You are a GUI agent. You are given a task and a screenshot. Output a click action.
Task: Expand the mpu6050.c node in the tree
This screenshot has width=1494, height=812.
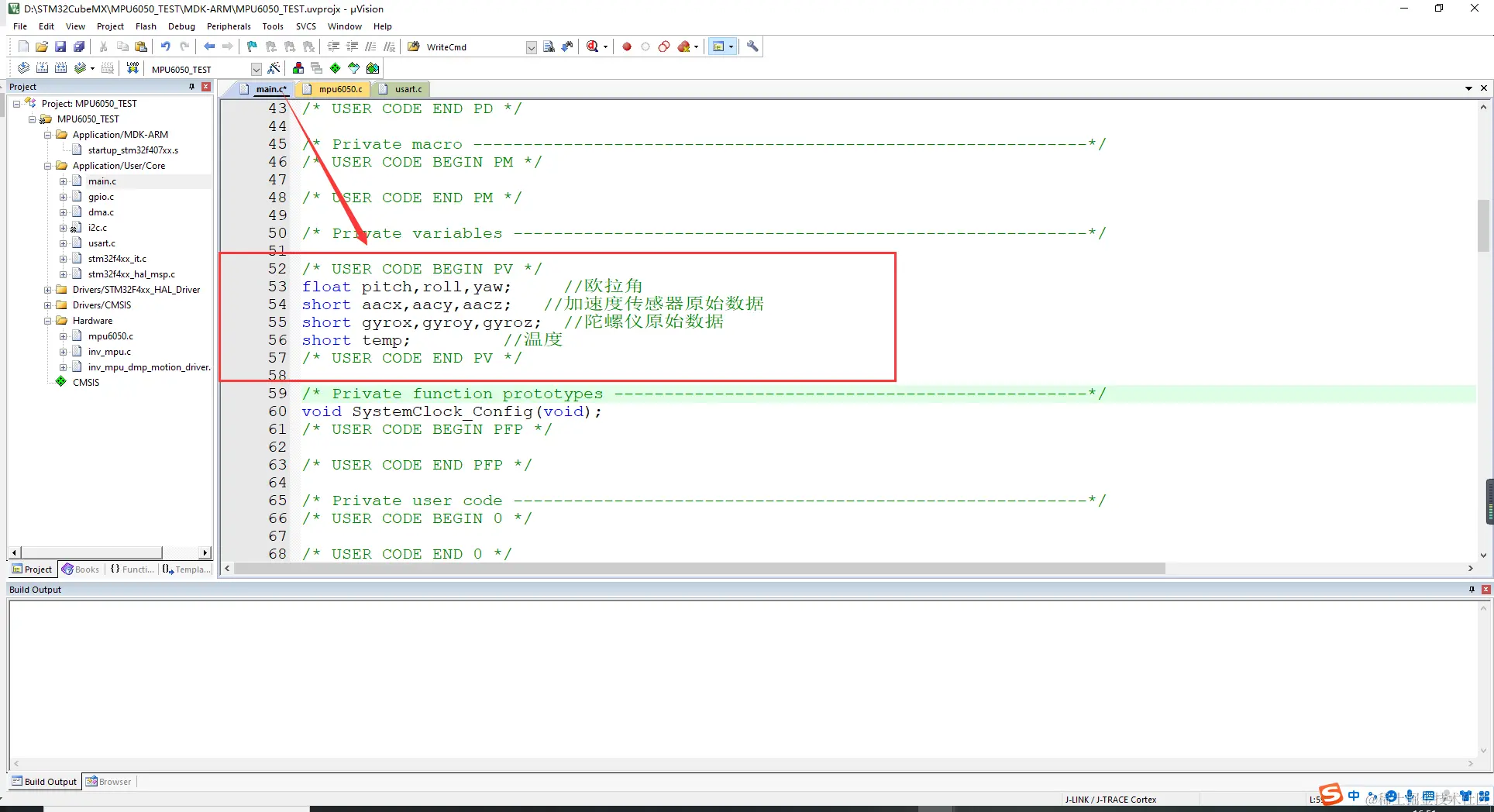(x=63, y=336)
